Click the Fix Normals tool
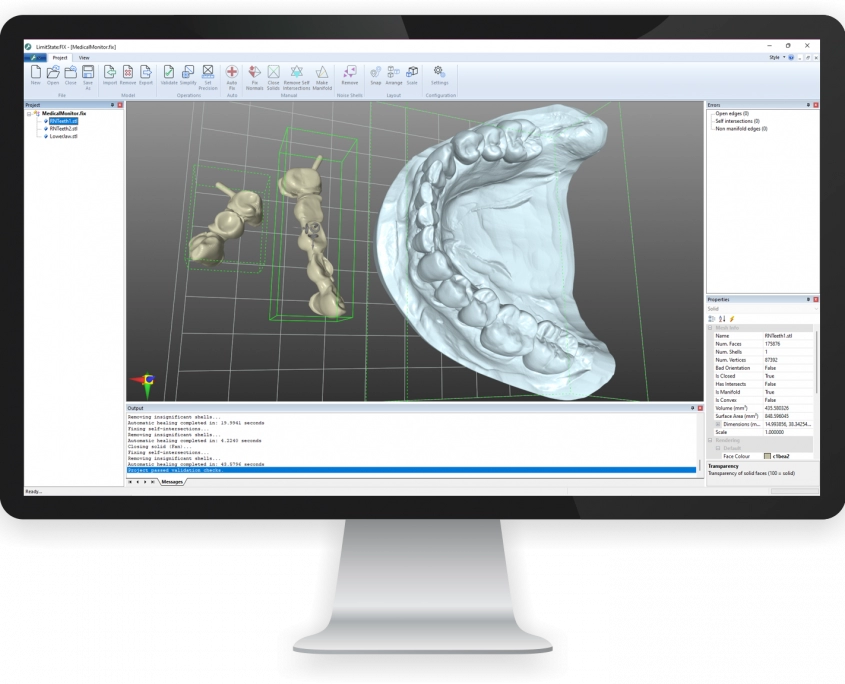The height and width of the screenshot is (684, 845). 254,74
